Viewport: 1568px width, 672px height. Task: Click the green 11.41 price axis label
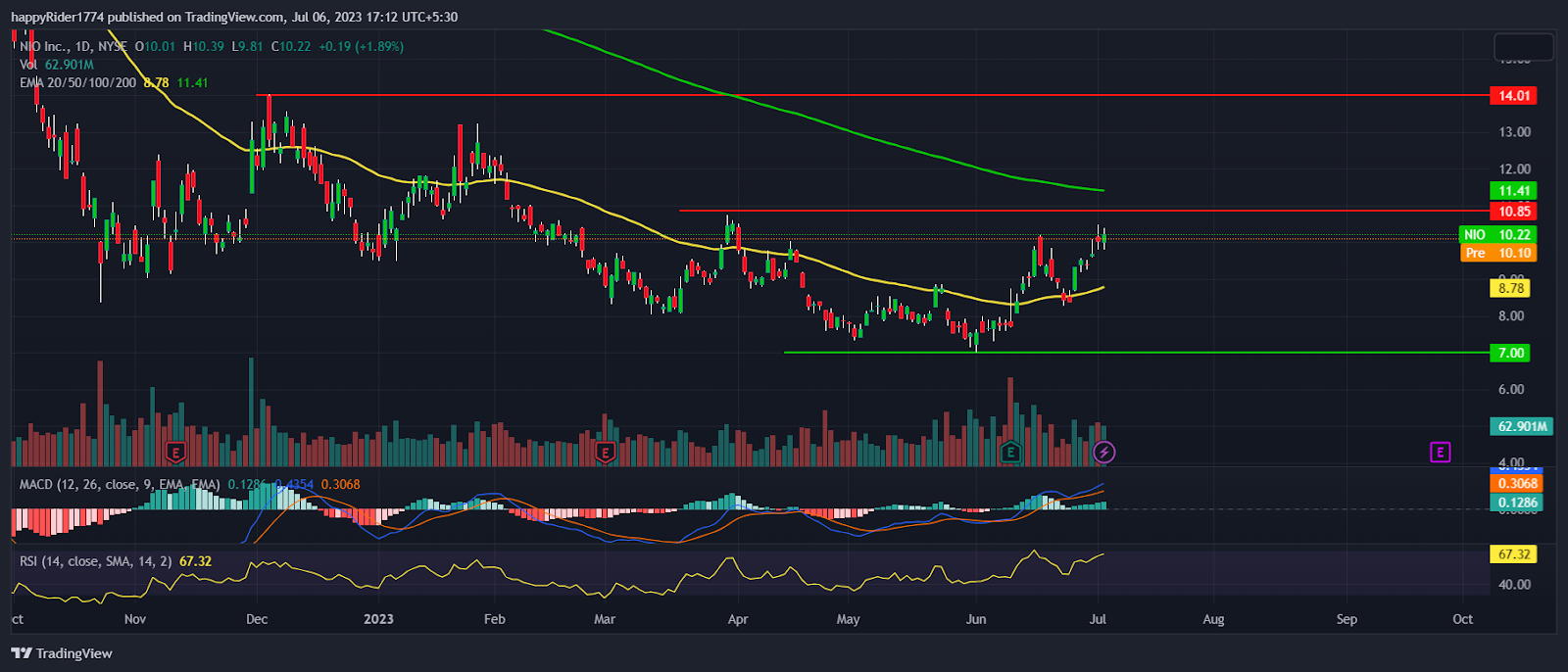click(1513, 191)
